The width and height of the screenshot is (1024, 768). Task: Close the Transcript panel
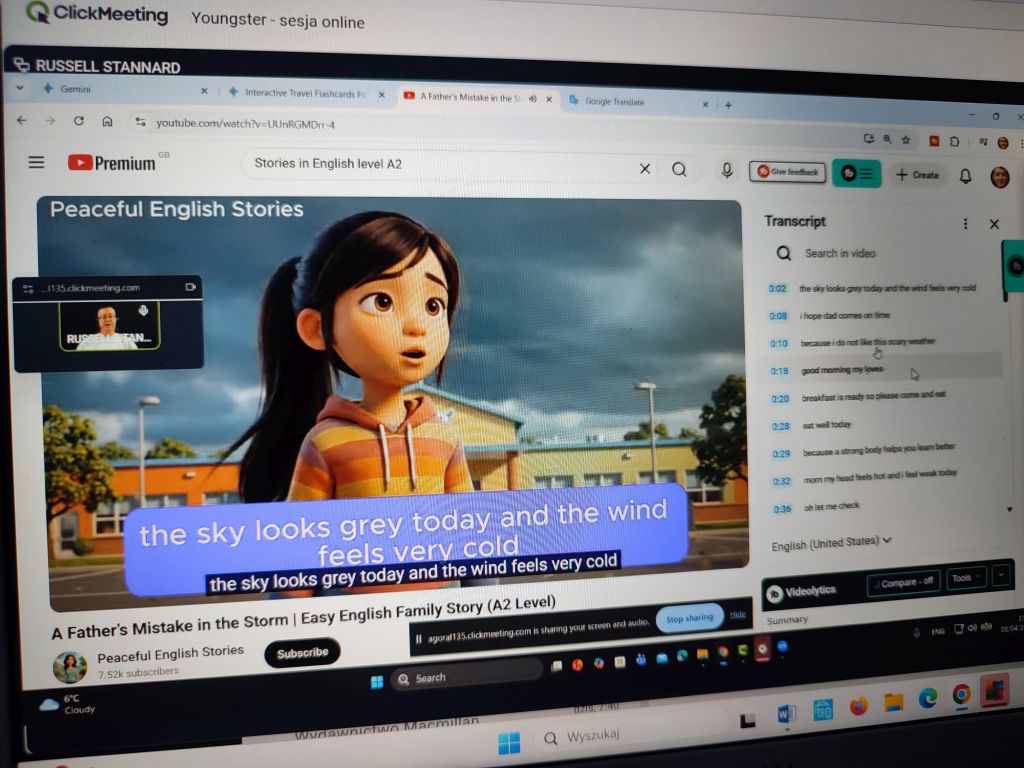[x=994, y=224]
